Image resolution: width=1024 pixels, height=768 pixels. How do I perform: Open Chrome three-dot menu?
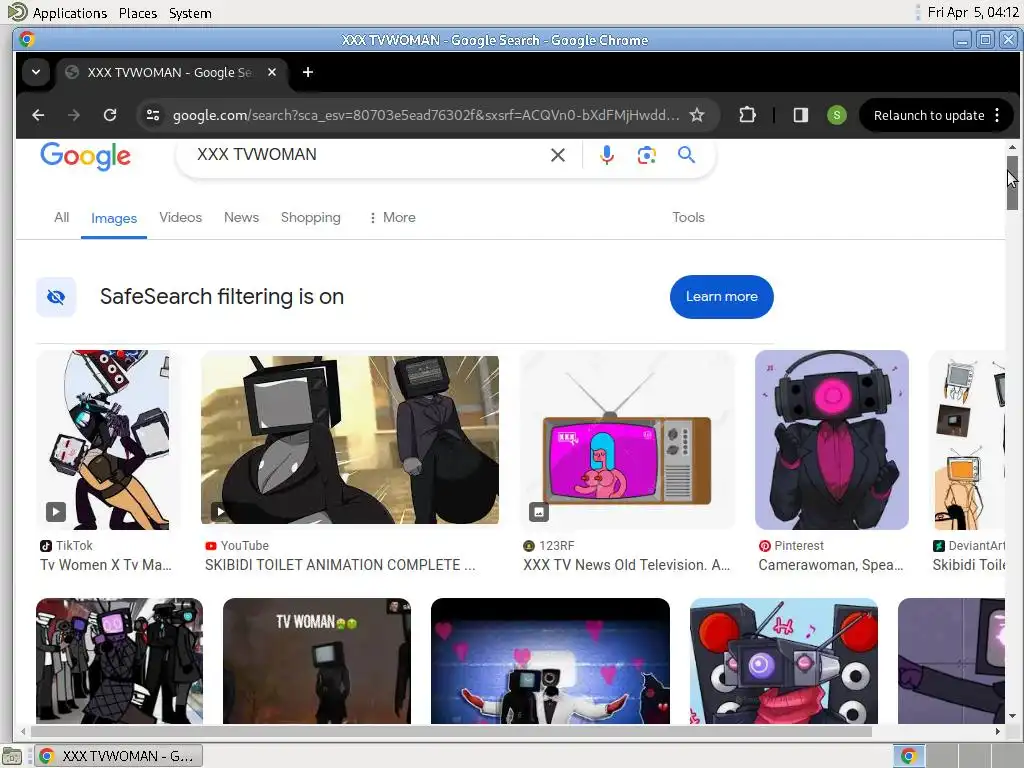pyautogui.click(x=997, y=116)
